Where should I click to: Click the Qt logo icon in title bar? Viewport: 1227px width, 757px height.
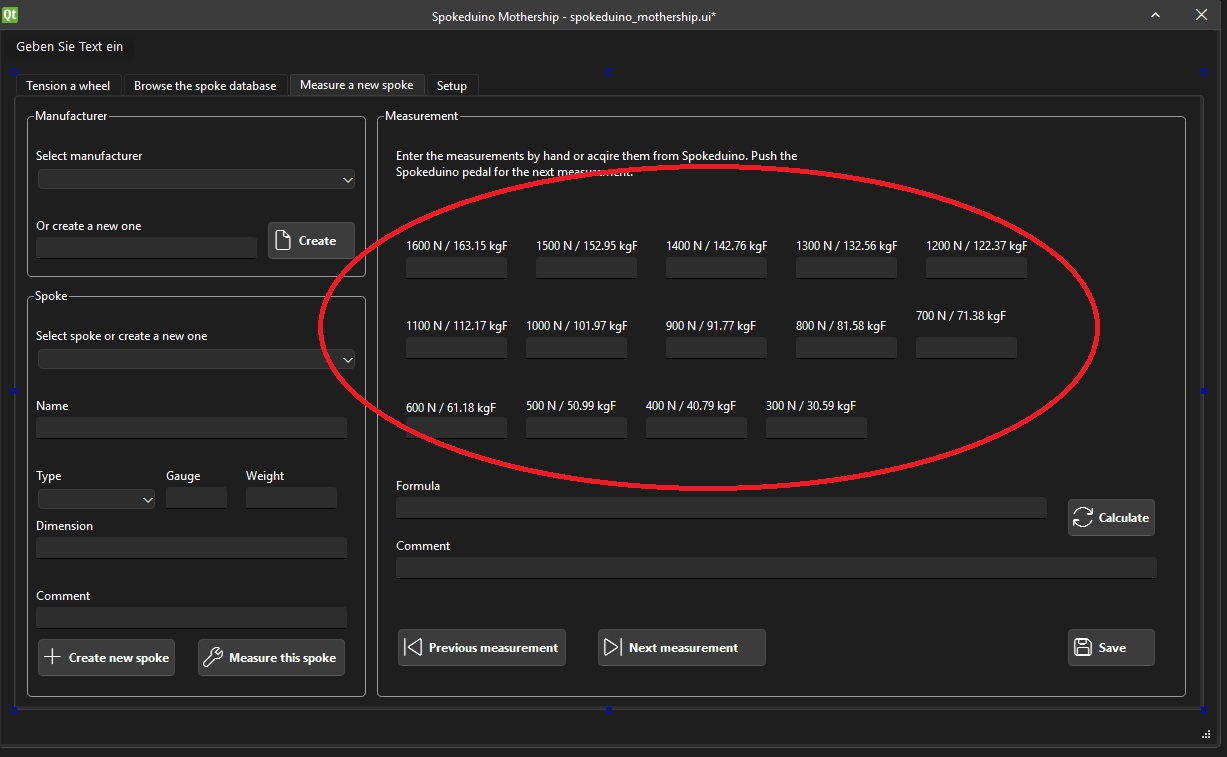pos(10,15)
